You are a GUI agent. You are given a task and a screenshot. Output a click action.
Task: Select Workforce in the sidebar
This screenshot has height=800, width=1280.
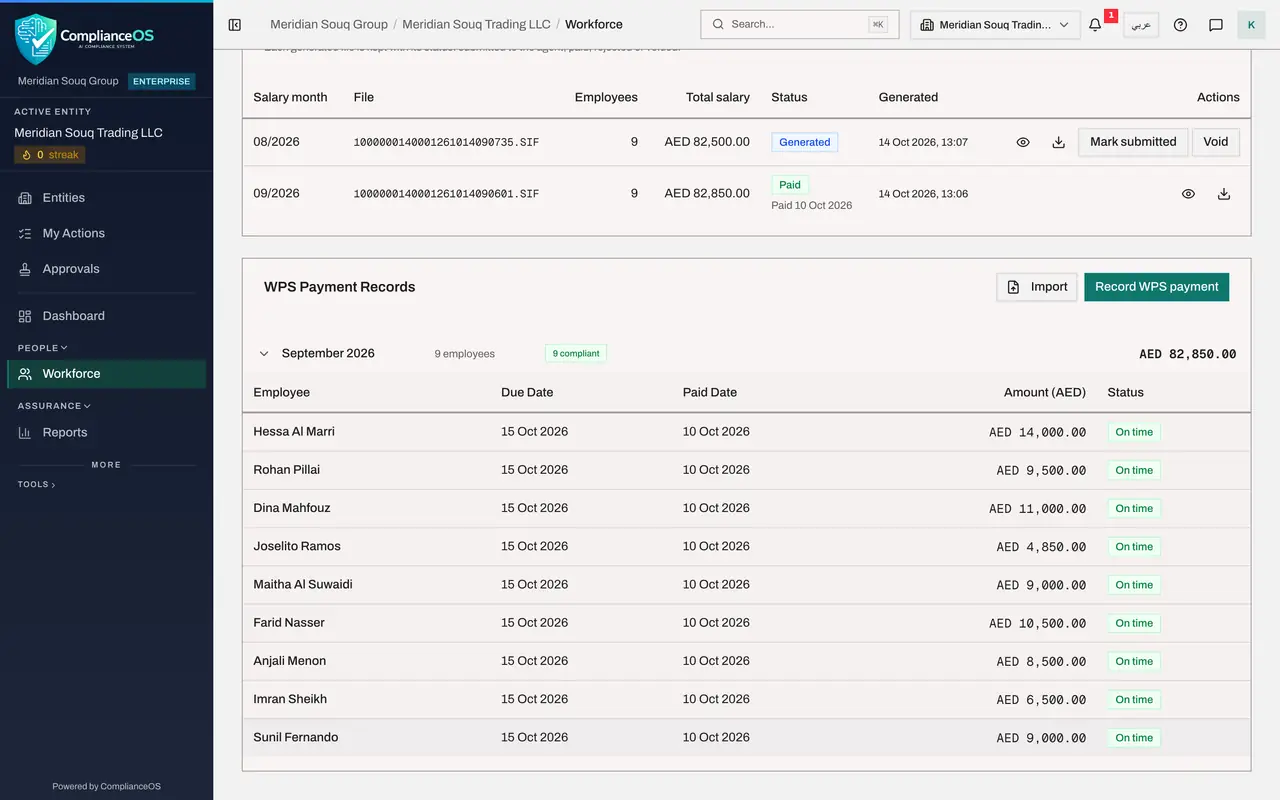(x=107, y=374)
